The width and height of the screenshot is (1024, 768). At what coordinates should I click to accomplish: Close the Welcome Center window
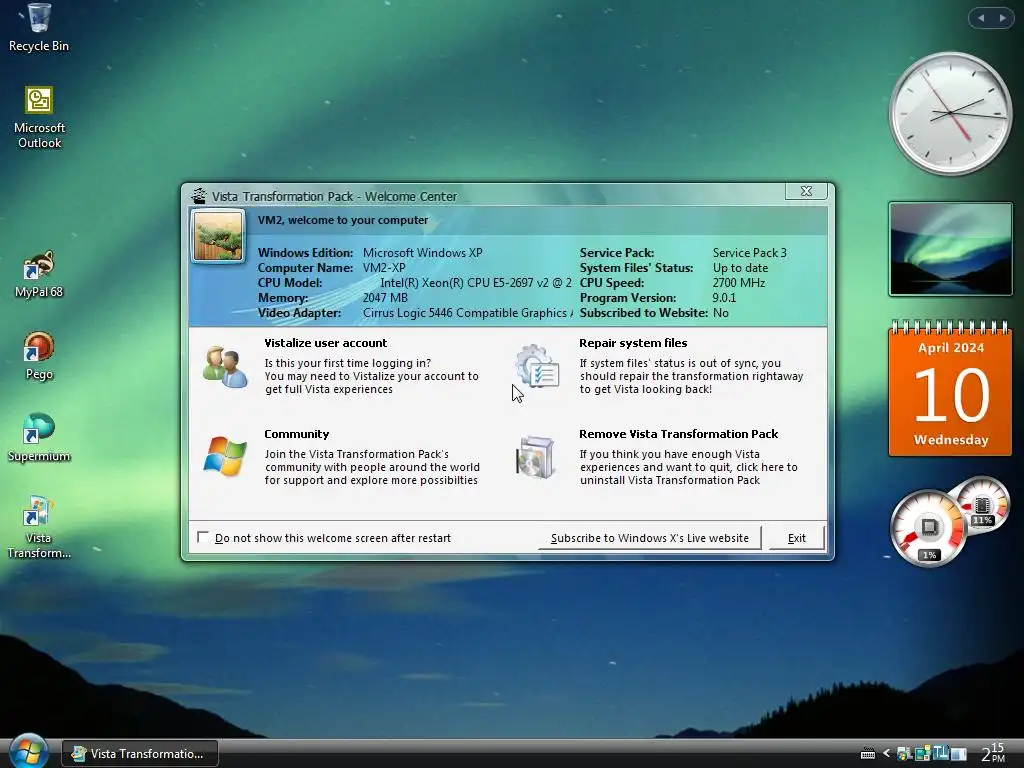click(807, 191)
